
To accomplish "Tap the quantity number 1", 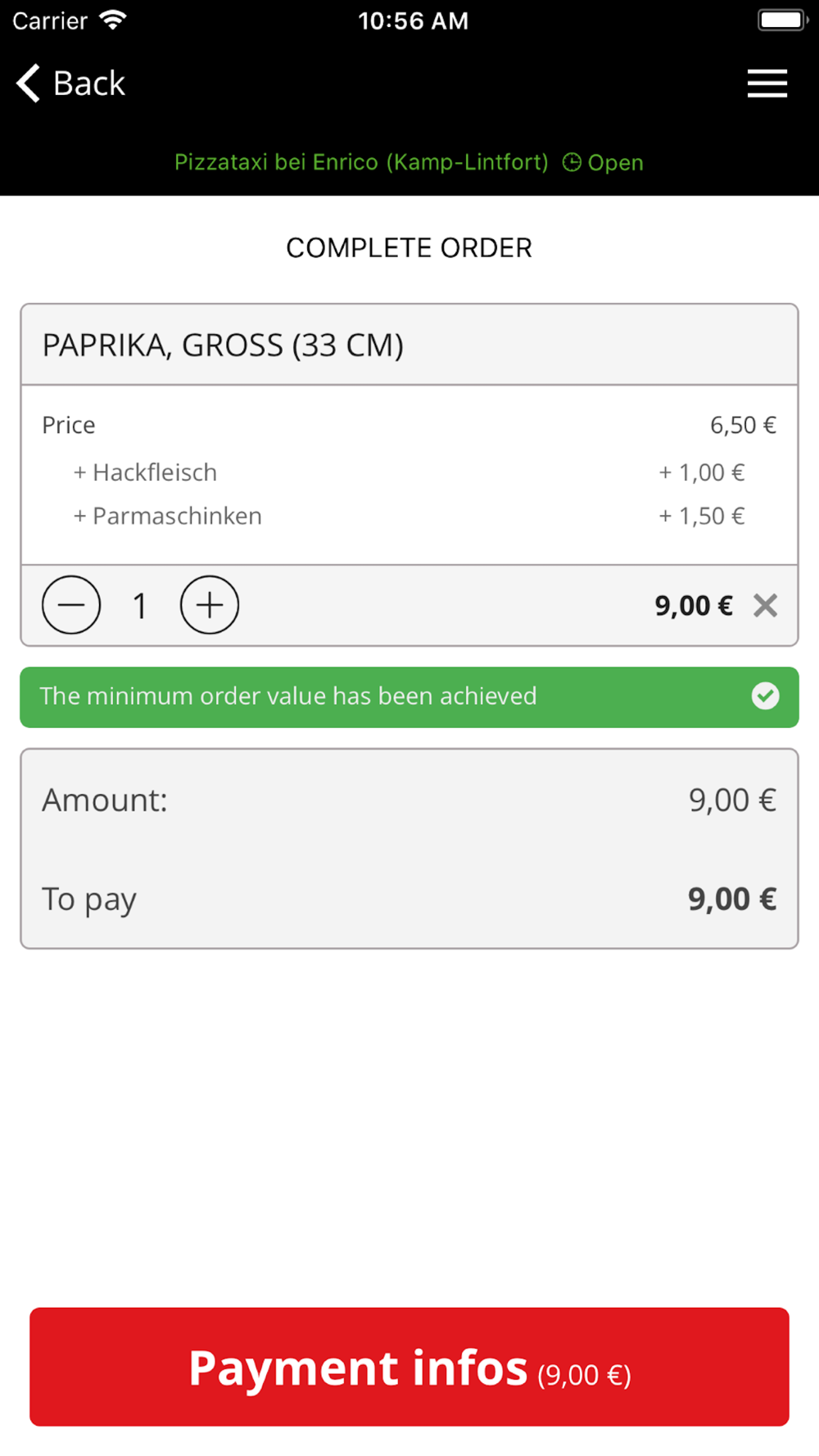I will click(140, 606).
